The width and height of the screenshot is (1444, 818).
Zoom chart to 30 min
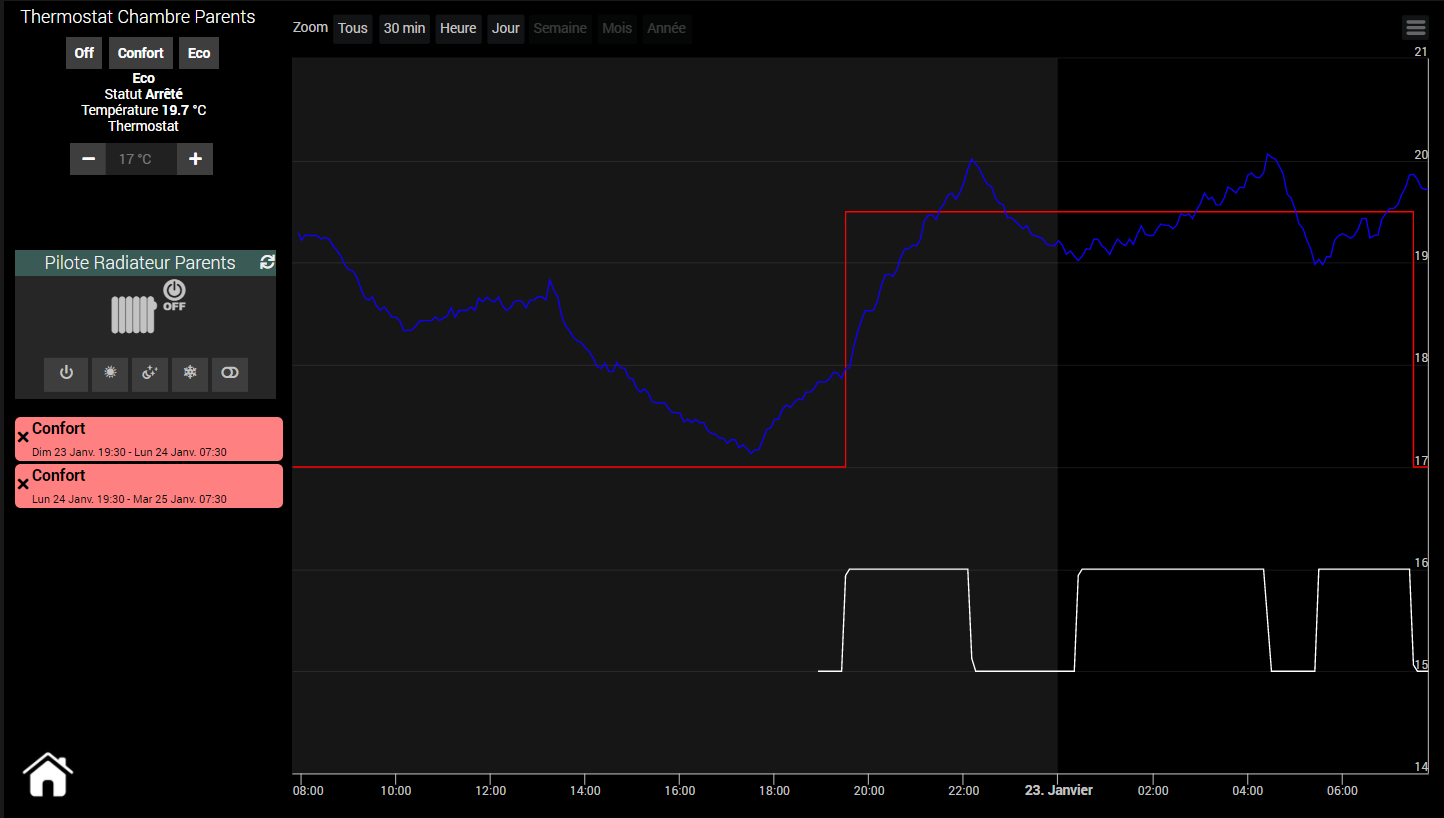[x=405, y=28]
